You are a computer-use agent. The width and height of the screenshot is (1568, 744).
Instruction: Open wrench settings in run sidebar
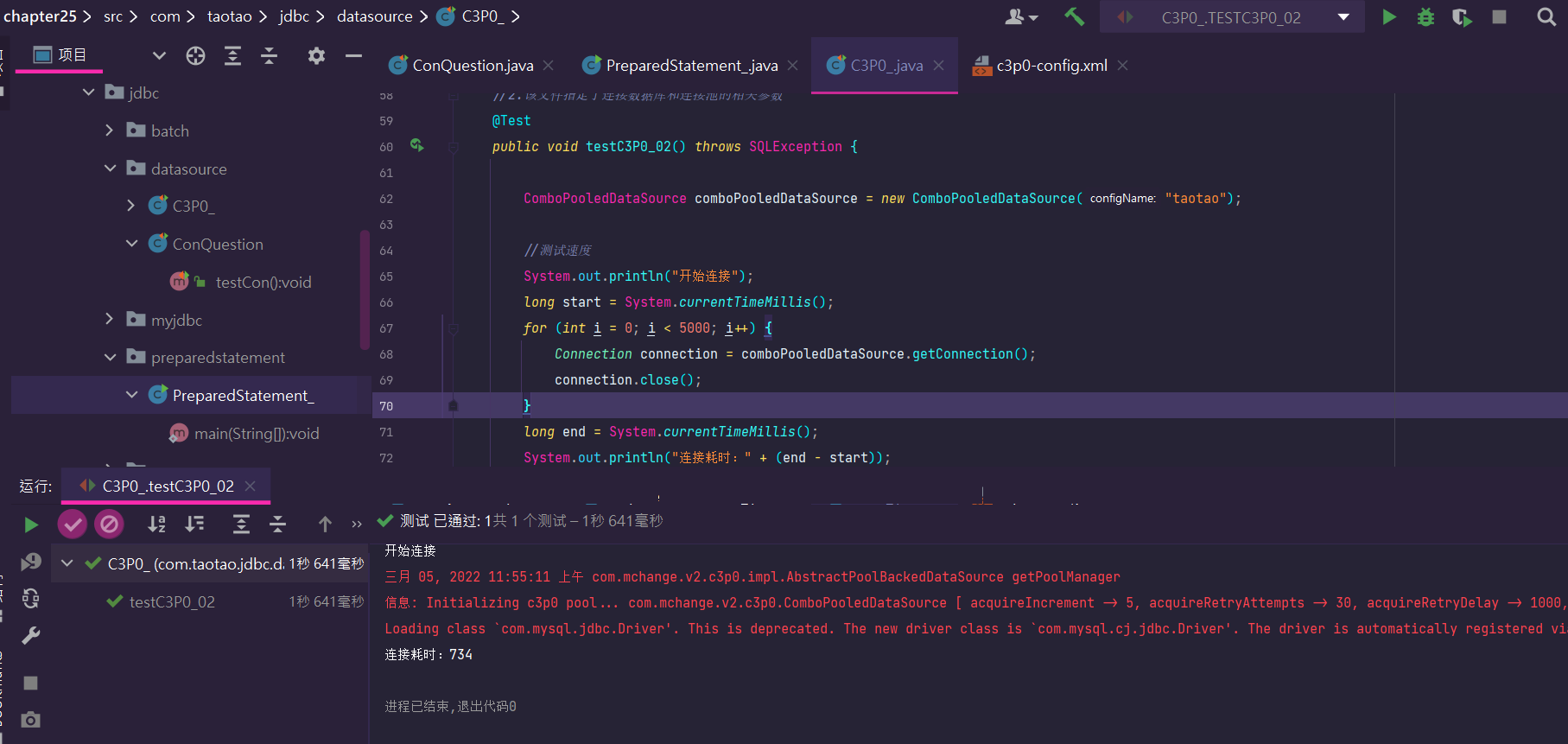31,636
